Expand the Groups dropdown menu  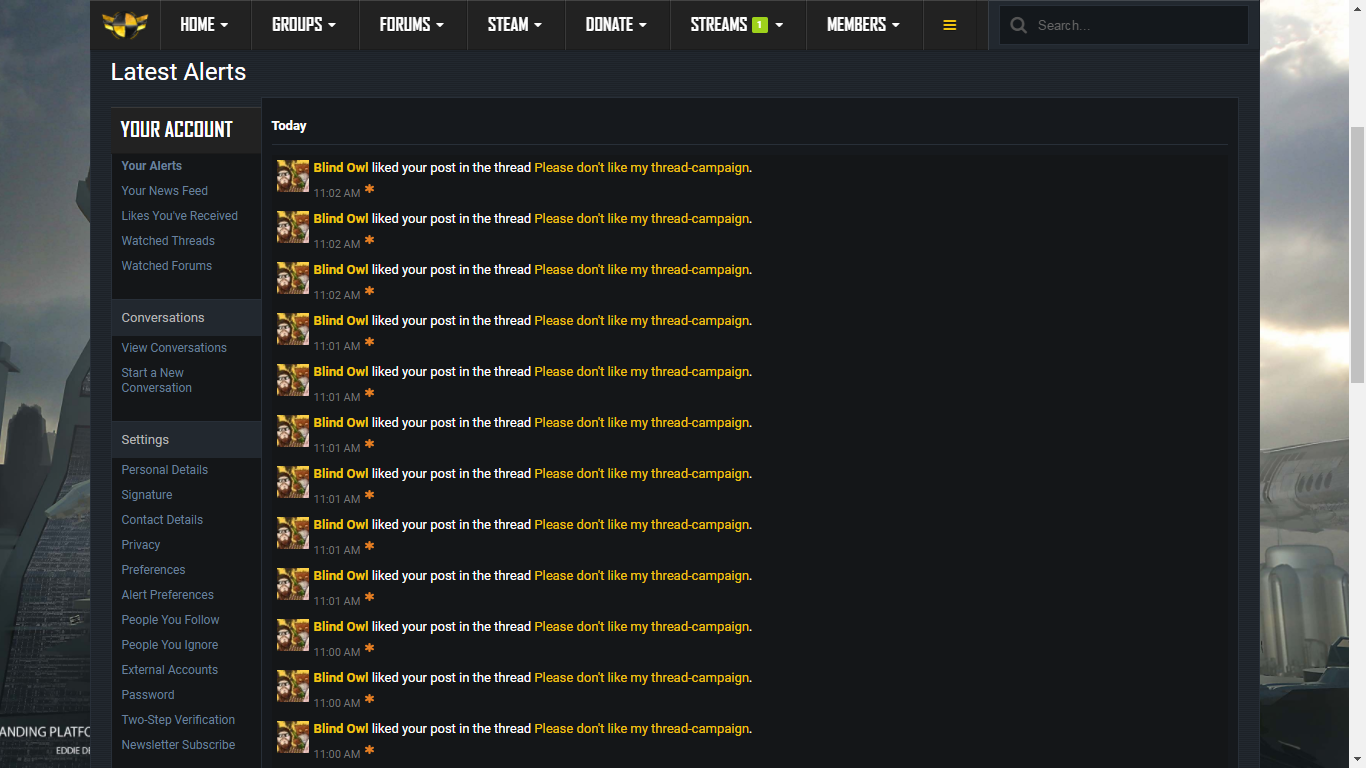[304, 25]
